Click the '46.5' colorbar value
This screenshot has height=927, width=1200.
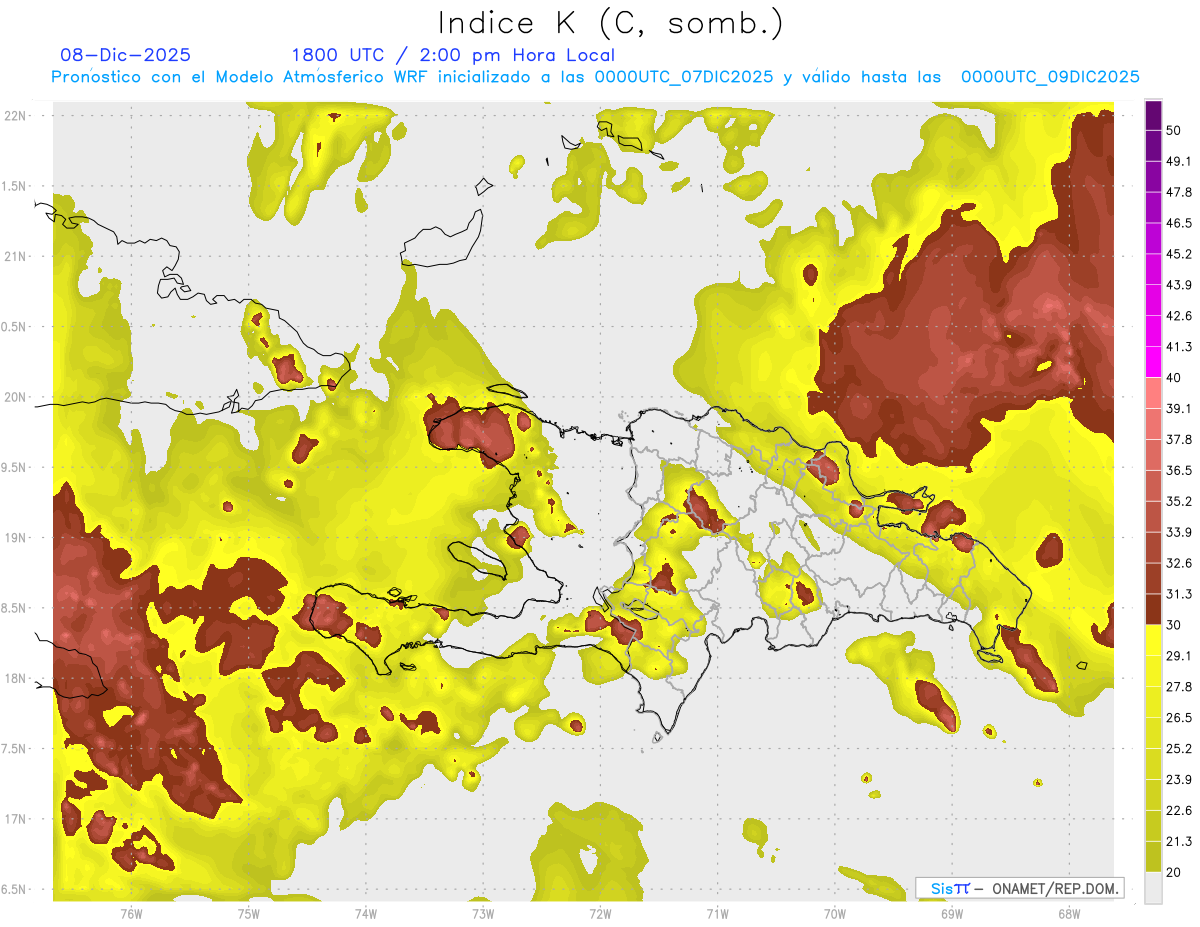pyautogui.click(x=1179, y=223)
